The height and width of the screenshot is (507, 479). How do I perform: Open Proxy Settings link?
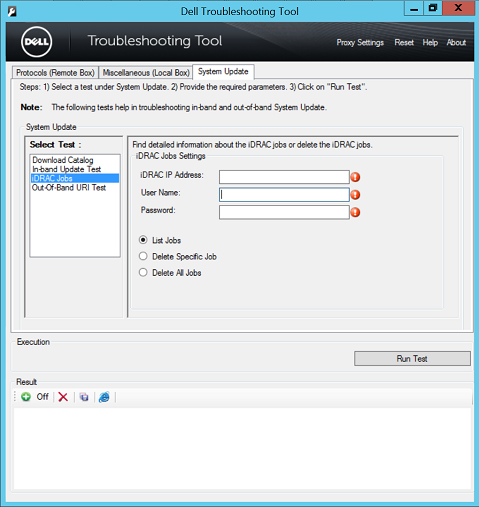360,43
